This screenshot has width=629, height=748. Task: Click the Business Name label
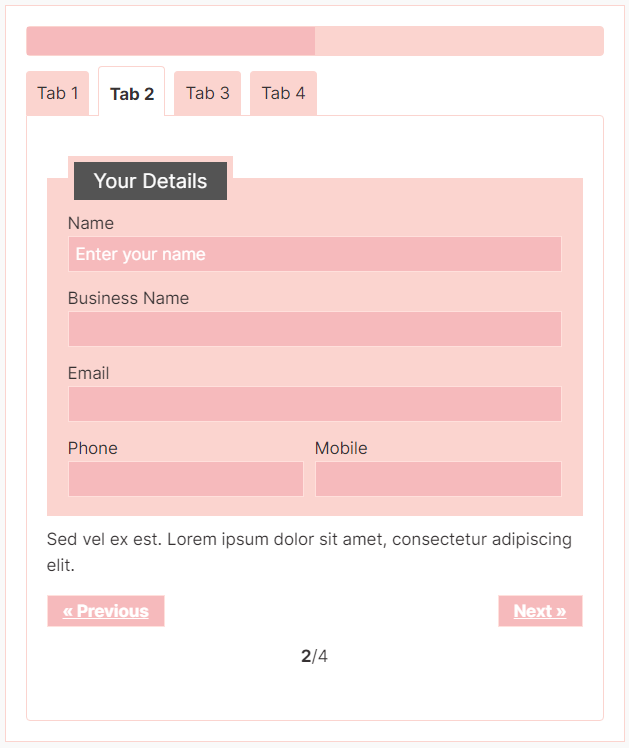tap(128, 298)
